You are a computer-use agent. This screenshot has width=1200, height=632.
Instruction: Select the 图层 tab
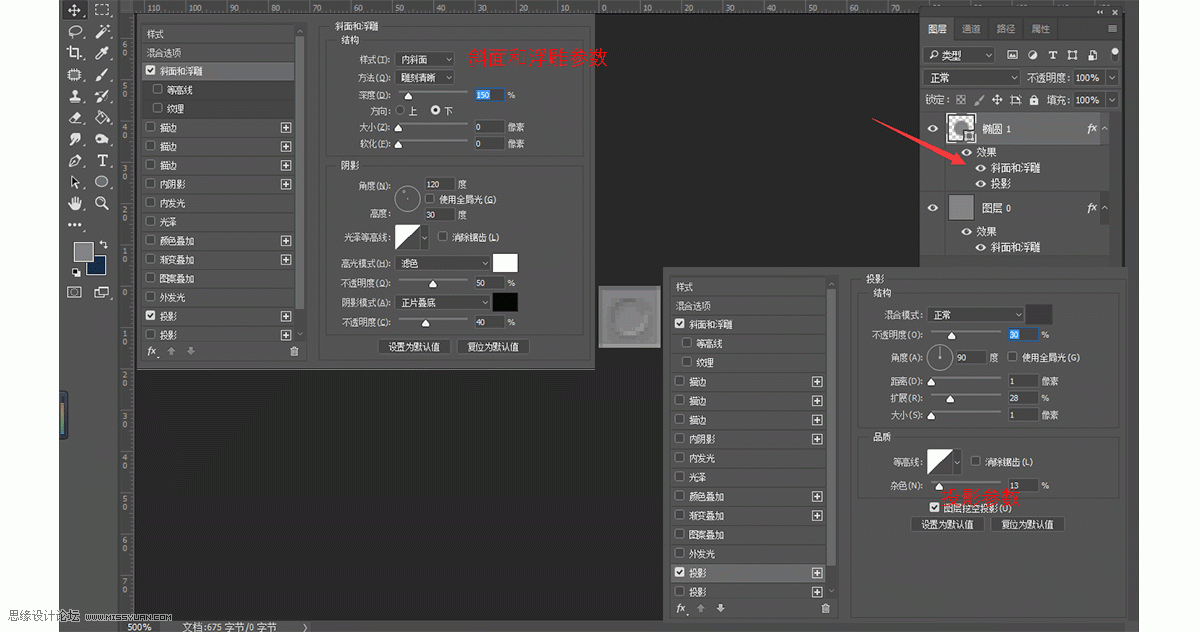coord(937,29)
